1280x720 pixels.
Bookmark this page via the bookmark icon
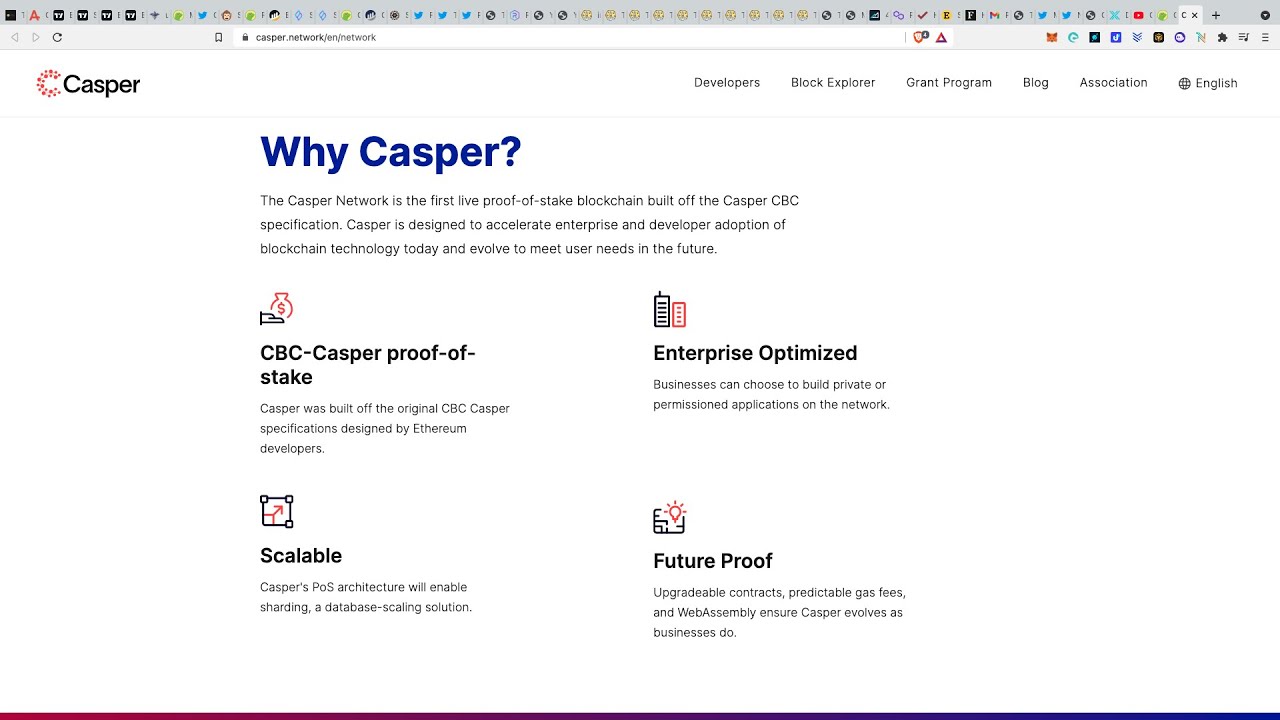tap(218, 37)
